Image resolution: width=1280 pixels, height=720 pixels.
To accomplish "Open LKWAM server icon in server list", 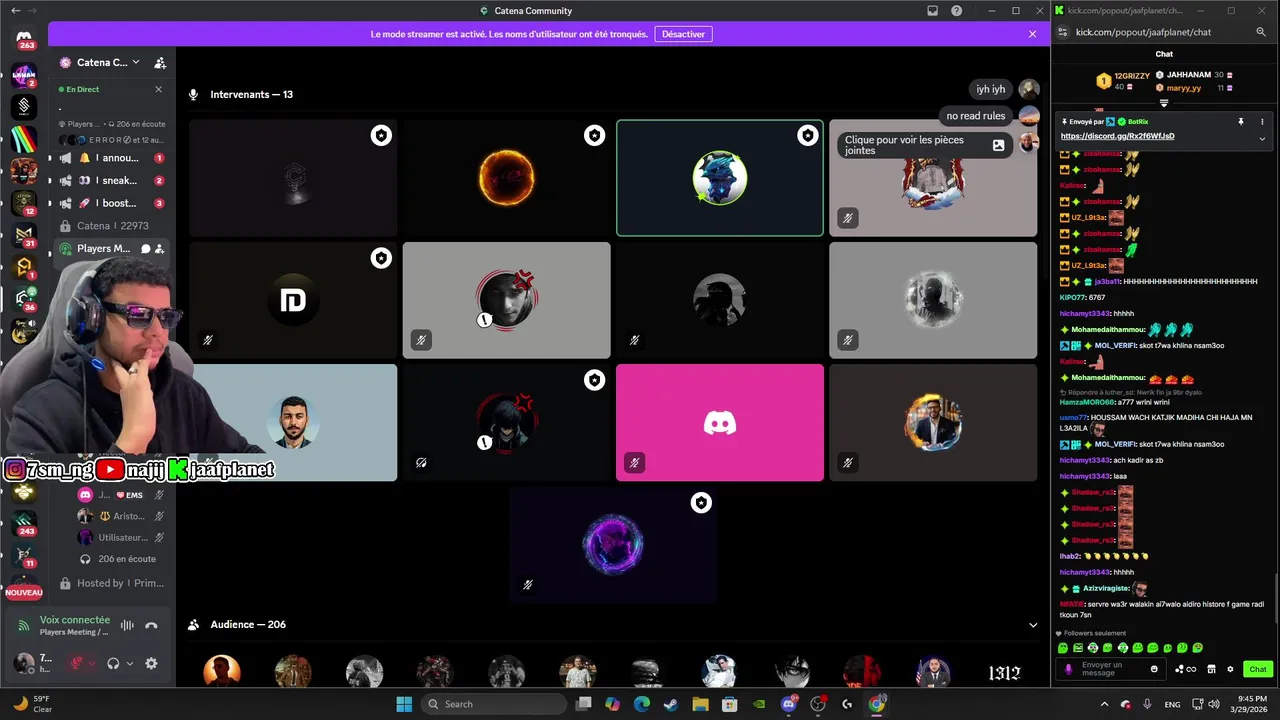I will (24, 74).
